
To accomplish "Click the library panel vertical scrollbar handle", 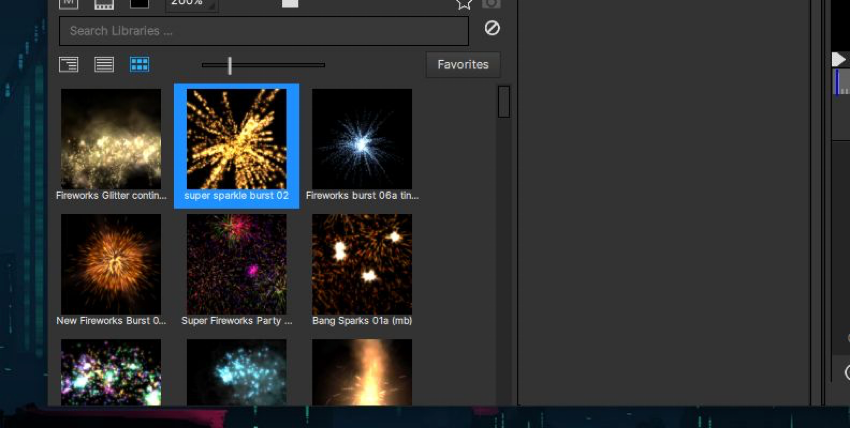I will click(504, 101).
